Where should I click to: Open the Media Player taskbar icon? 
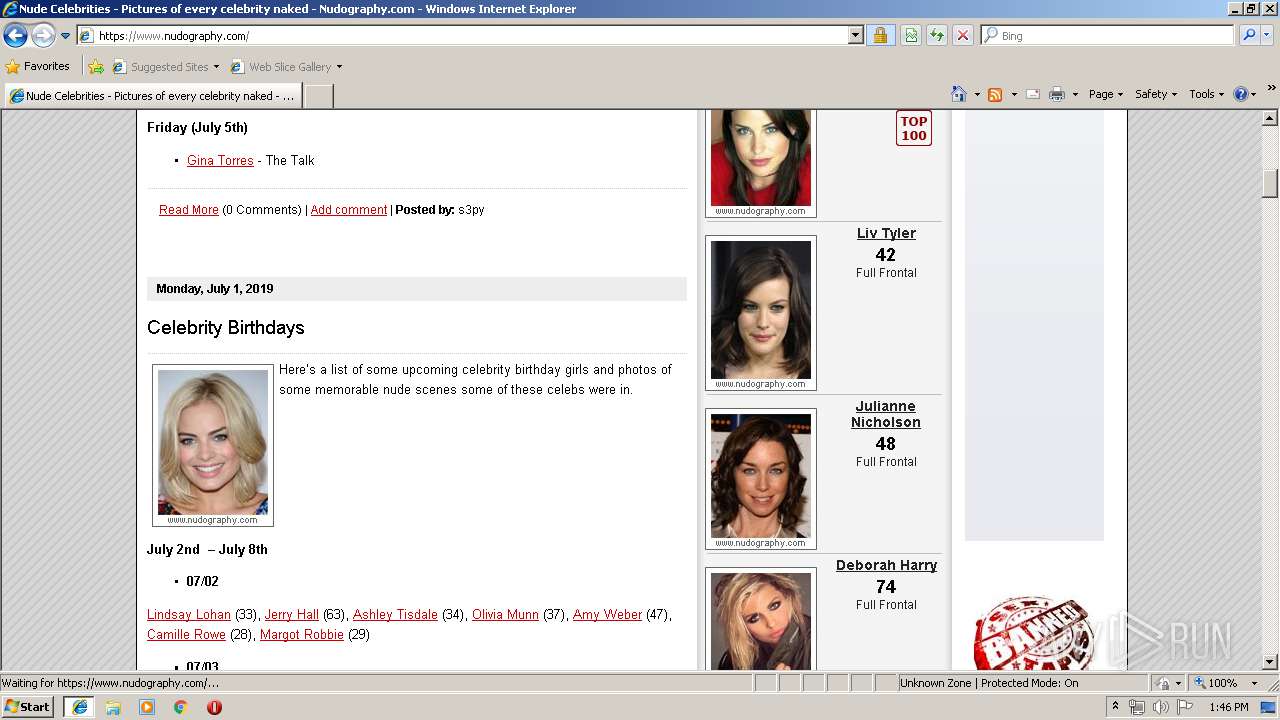(147, 707)
